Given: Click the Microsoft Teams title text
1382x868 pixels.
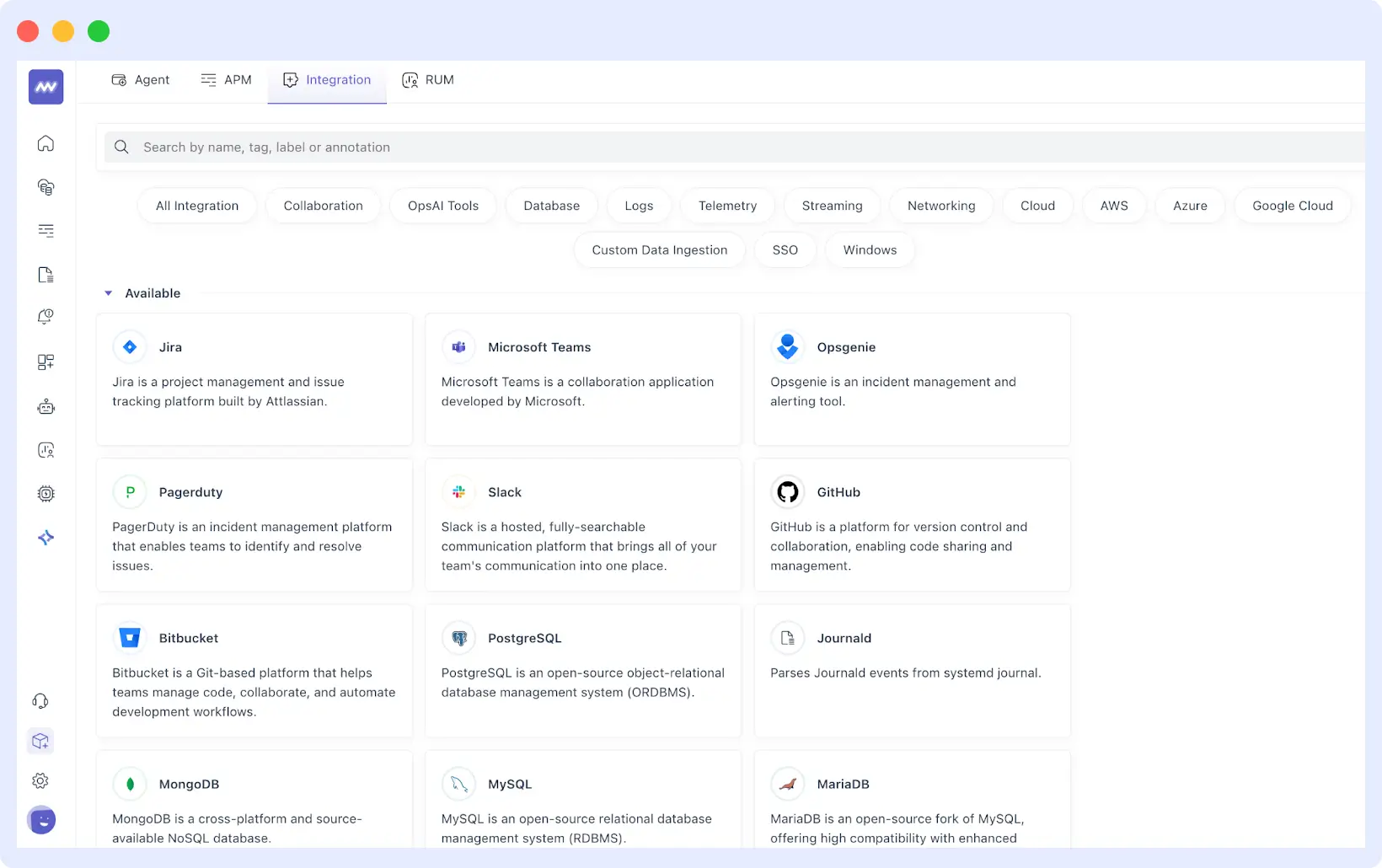Looking at the screenshot, I should point(539,347).
